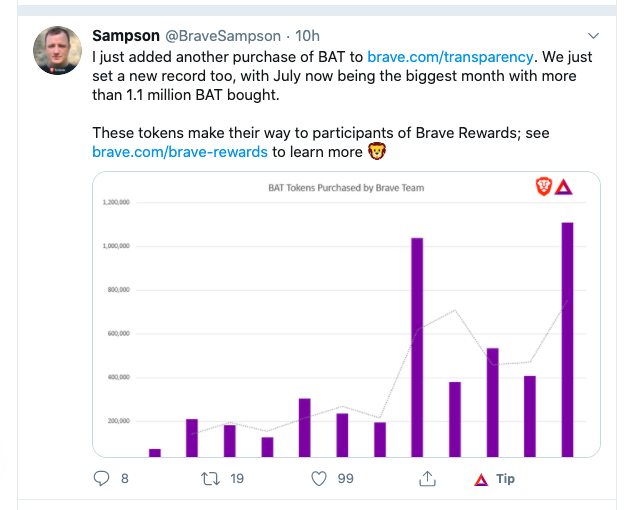Click the Tip button label
This screenshot has height=510, width=630.
pos(505,479)
